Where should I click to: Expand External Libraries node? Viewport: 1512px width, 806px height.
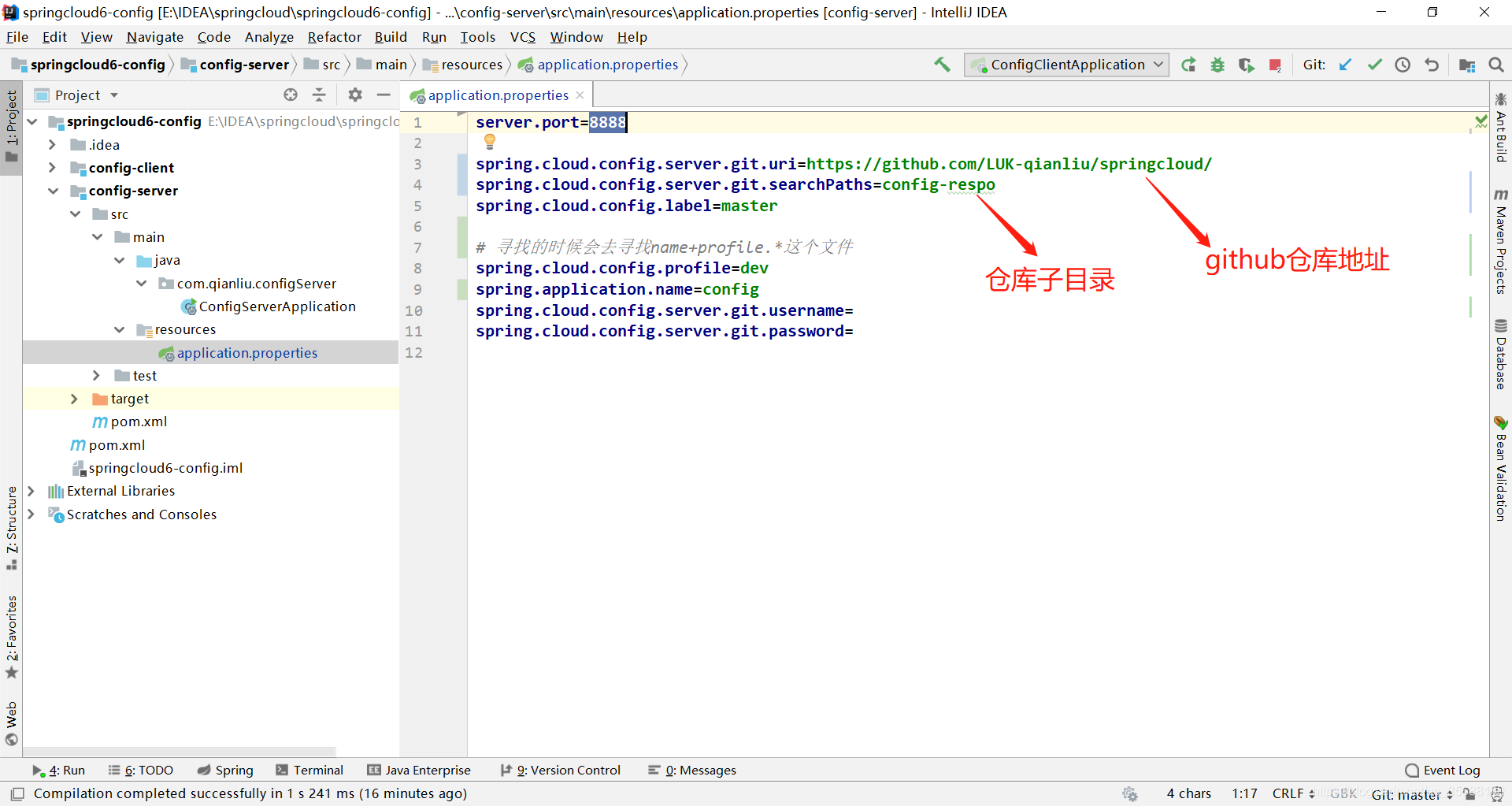tap(31, 491)
